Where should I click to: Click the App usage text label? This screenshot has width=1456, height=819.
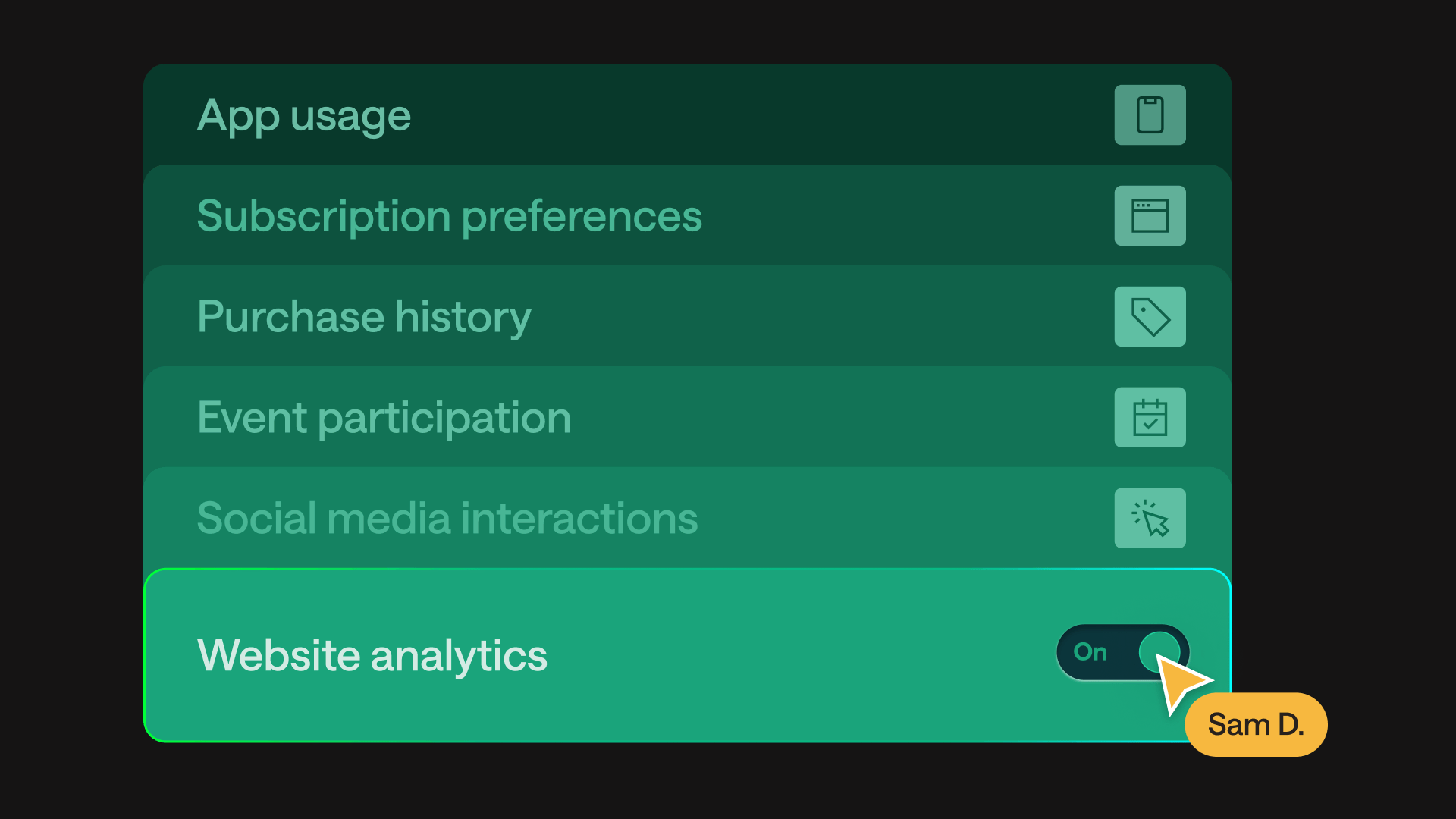tap(304, 116)
